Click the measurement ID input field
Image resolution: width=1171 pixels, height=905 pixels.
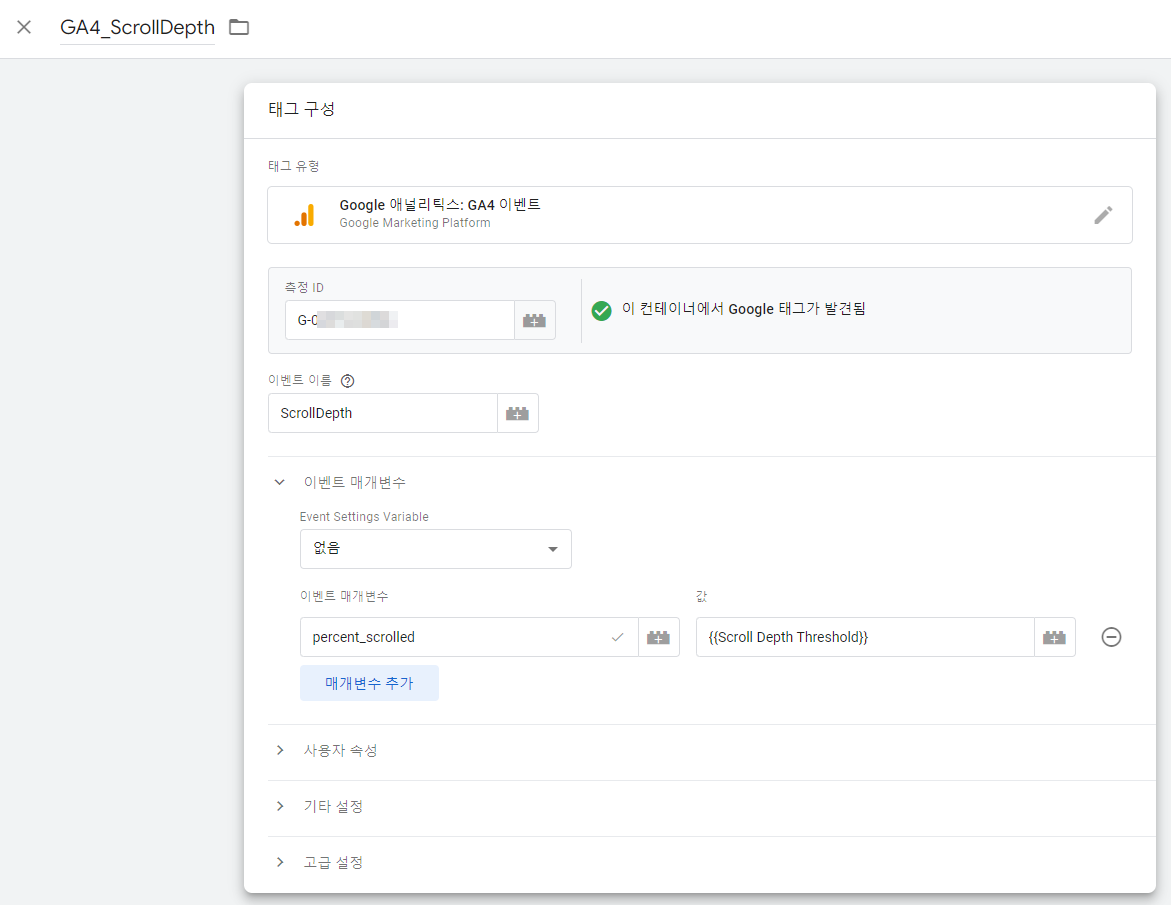pyautogui.click(x=400, y=320)
